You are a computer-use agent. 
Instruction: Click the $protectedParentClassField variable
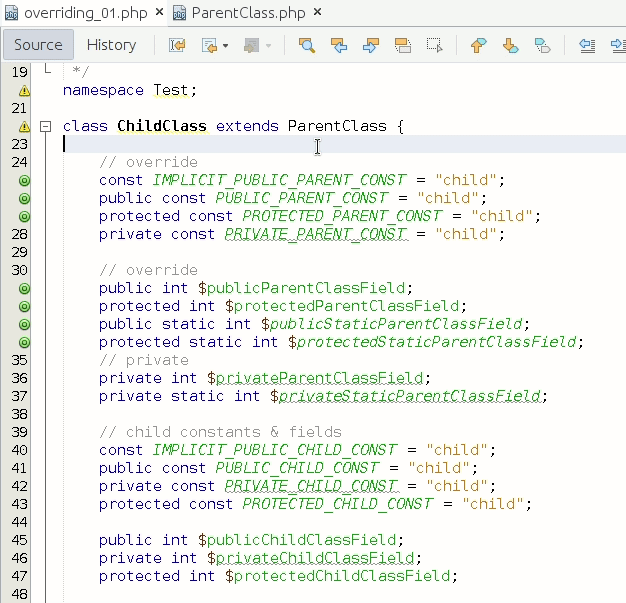342,306
